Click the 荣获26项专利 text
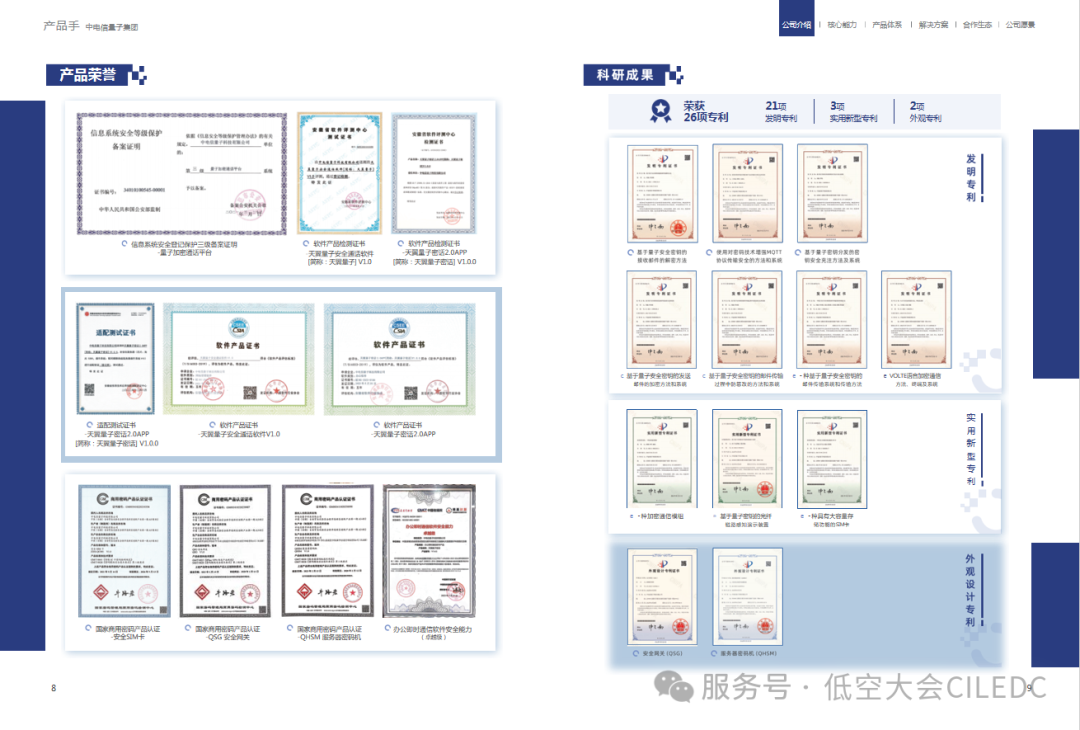The width and height of the screenshot is (1080, 730). coord(705,112)
